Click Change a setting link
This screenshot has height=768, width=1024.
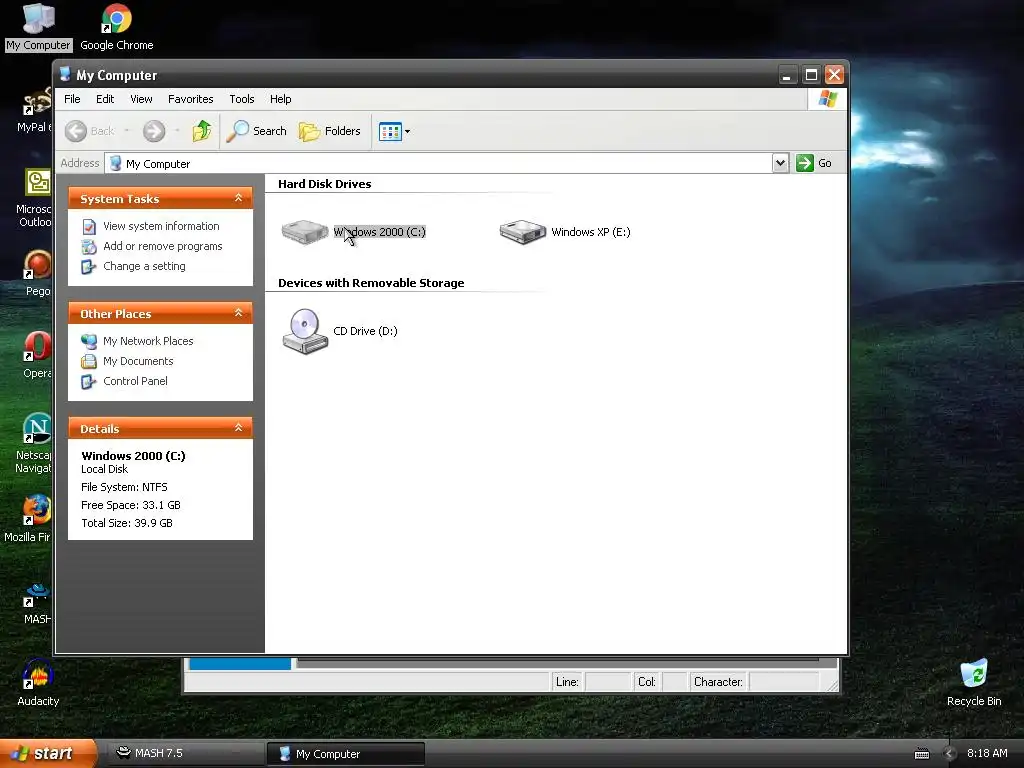(x=144, y=266)
